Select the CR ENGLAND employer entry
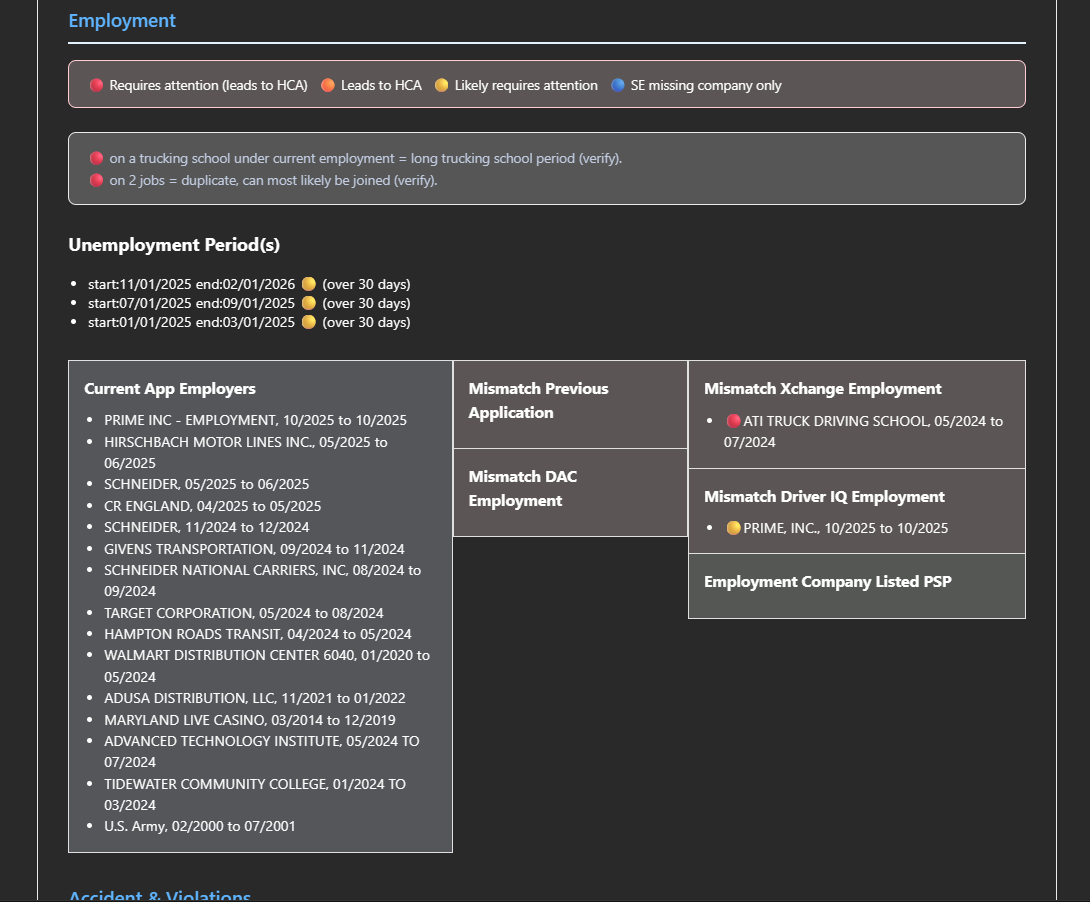 212,506
